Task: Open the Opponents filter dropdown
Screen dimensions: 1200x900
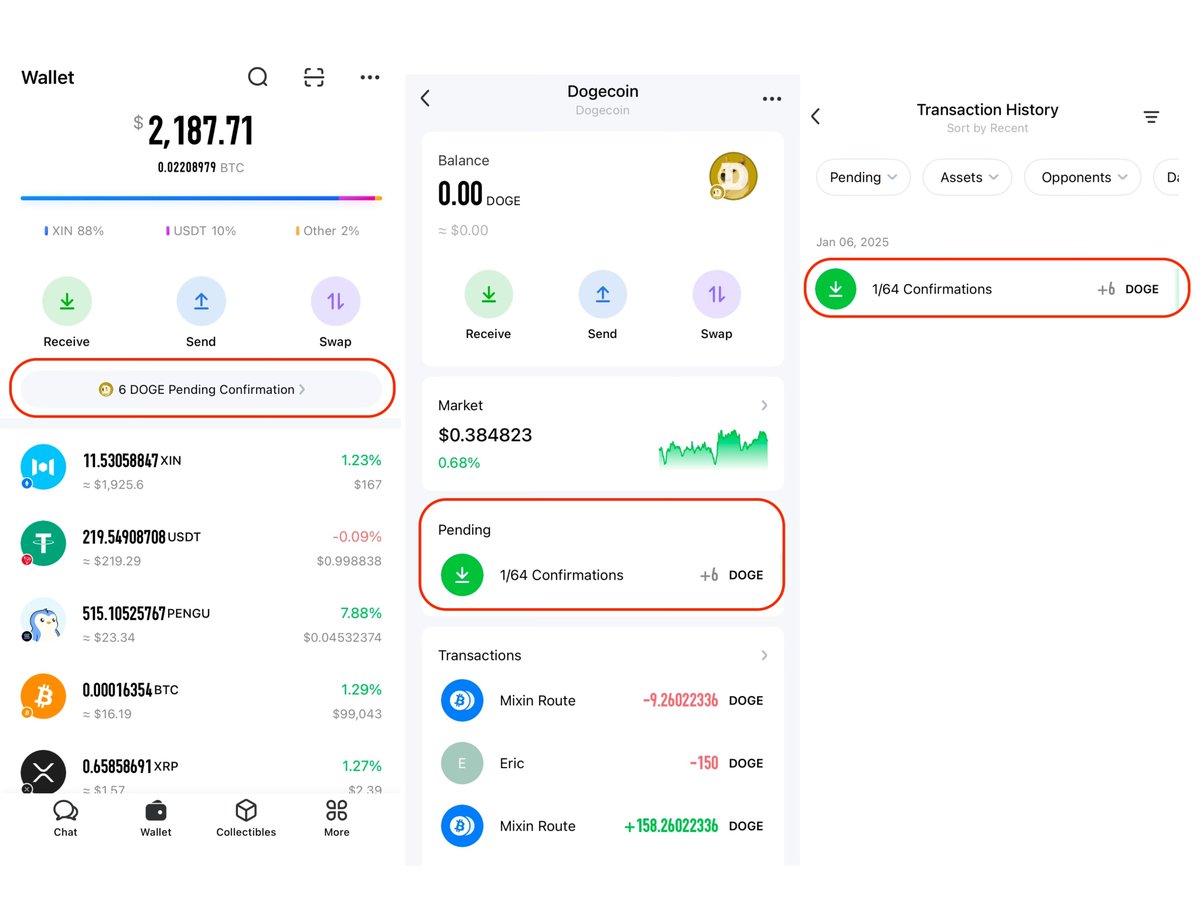Action: click(1083, 177)
